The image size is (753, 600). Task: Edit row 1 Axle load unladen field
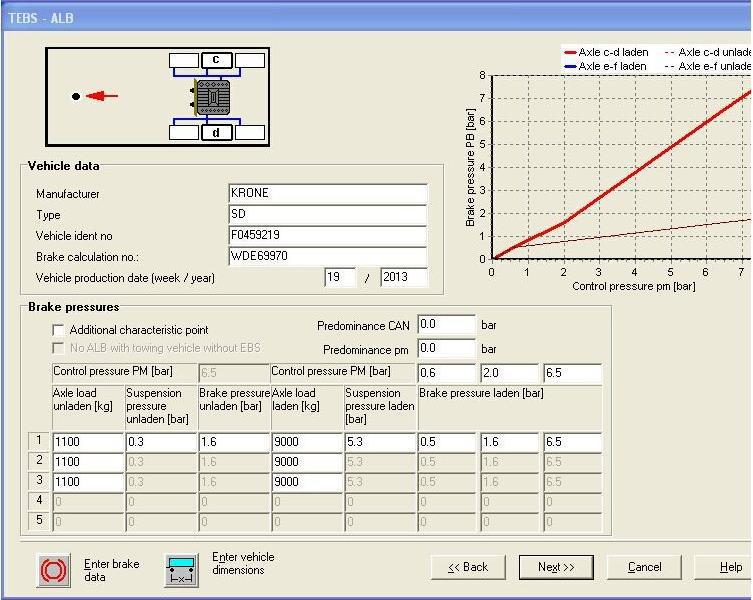click(x=88, y=442)
